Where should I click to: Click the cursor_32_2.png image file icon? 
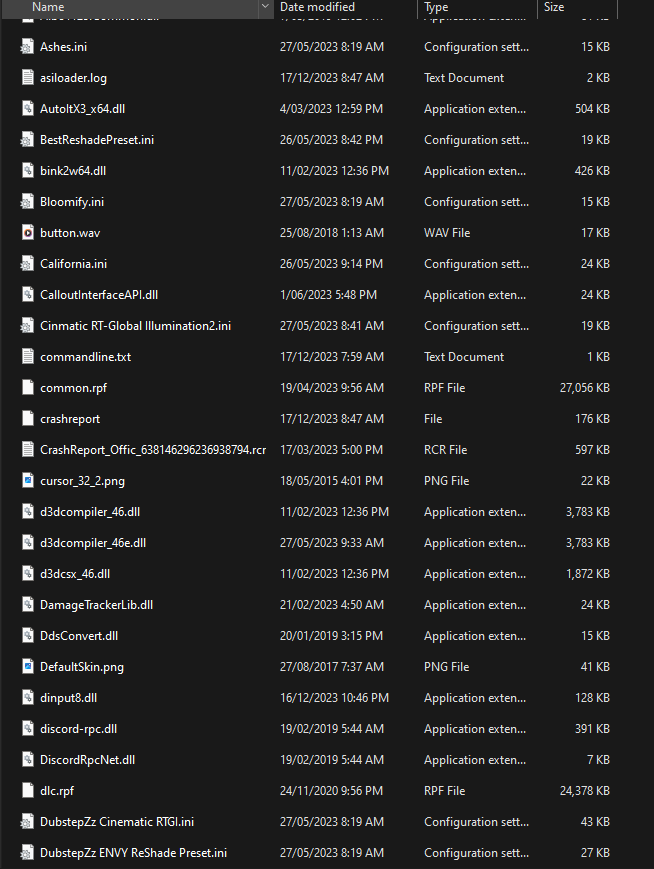tap(27, 481)
